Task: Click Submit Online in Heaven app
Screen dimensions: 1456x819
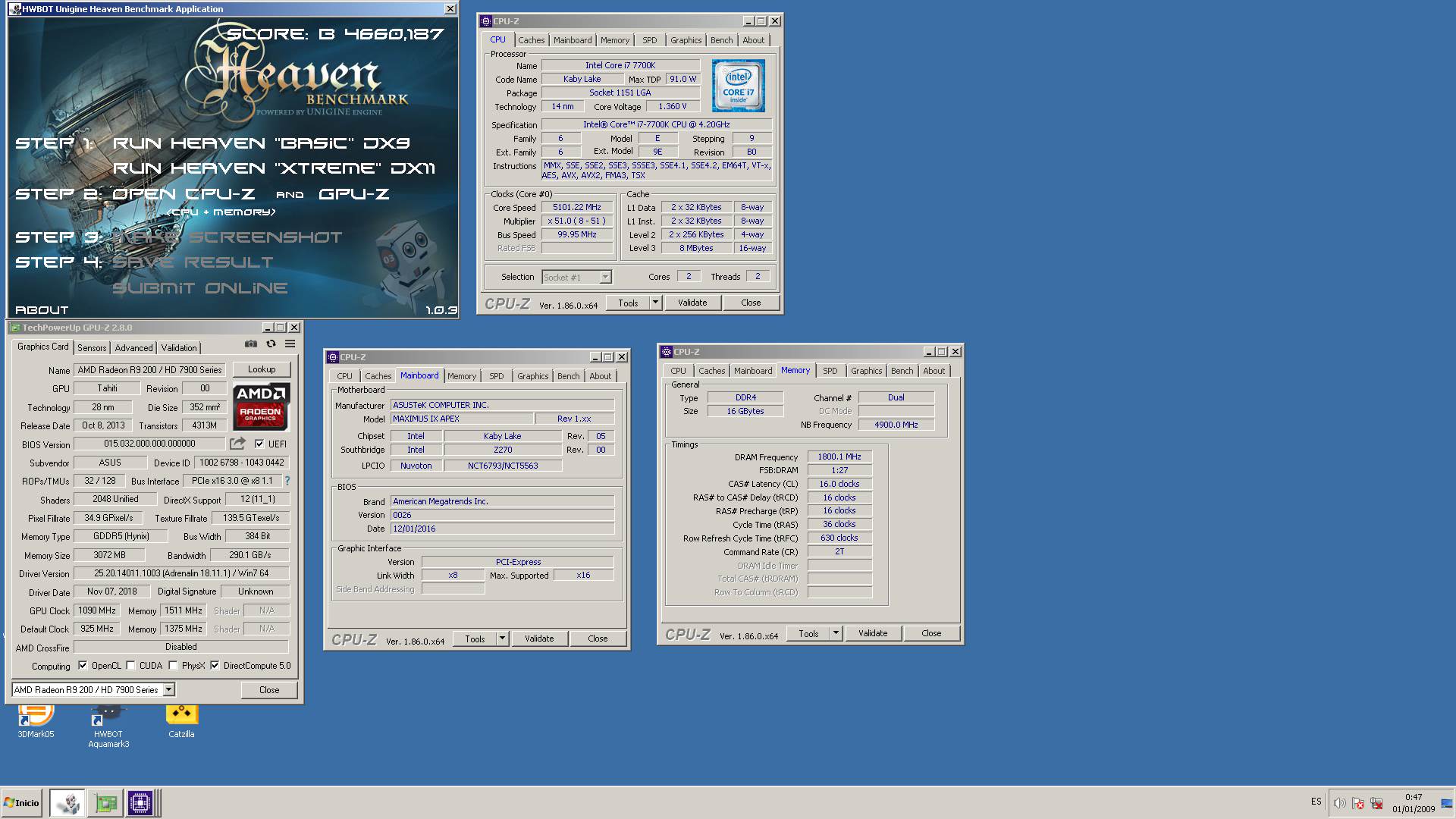Action: coord(200,287)
